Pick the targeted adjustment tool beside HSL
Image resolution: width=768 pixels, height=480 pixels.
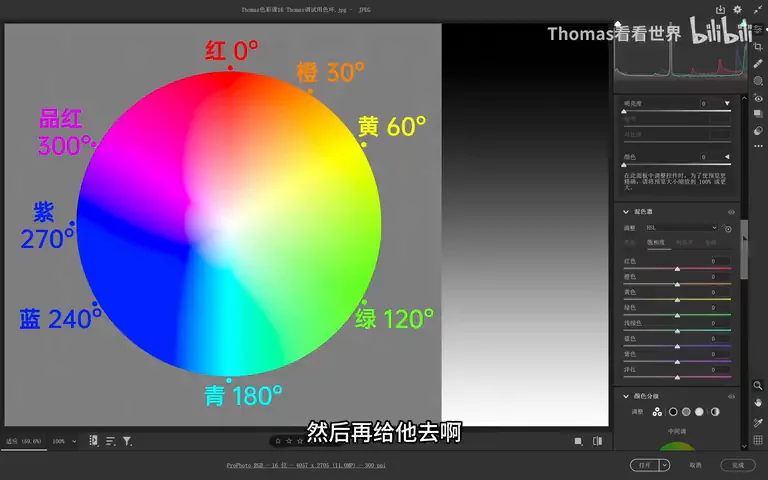727,228
